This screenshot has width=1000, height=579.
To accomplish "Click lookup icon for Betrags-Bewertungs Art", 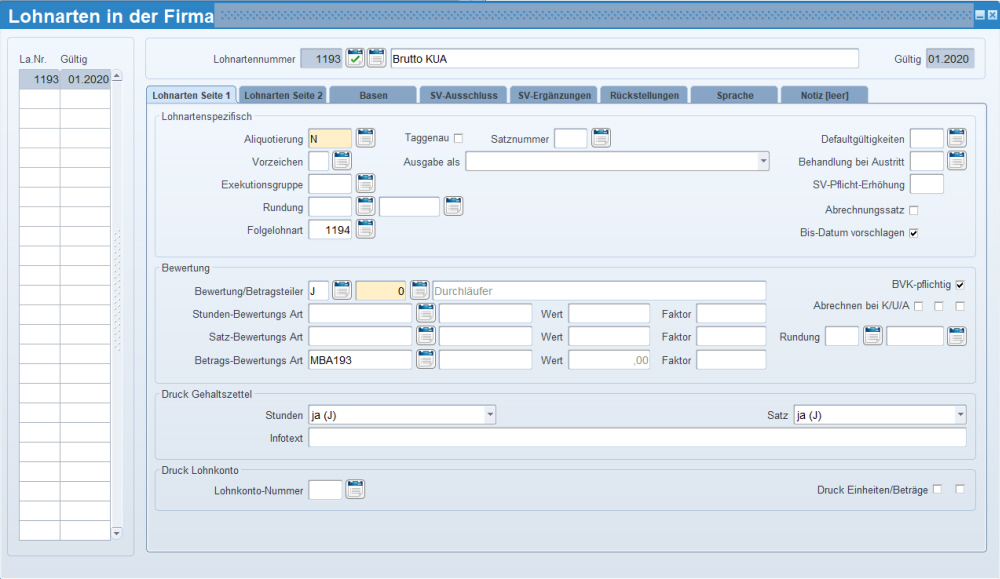I will point(425,359).
